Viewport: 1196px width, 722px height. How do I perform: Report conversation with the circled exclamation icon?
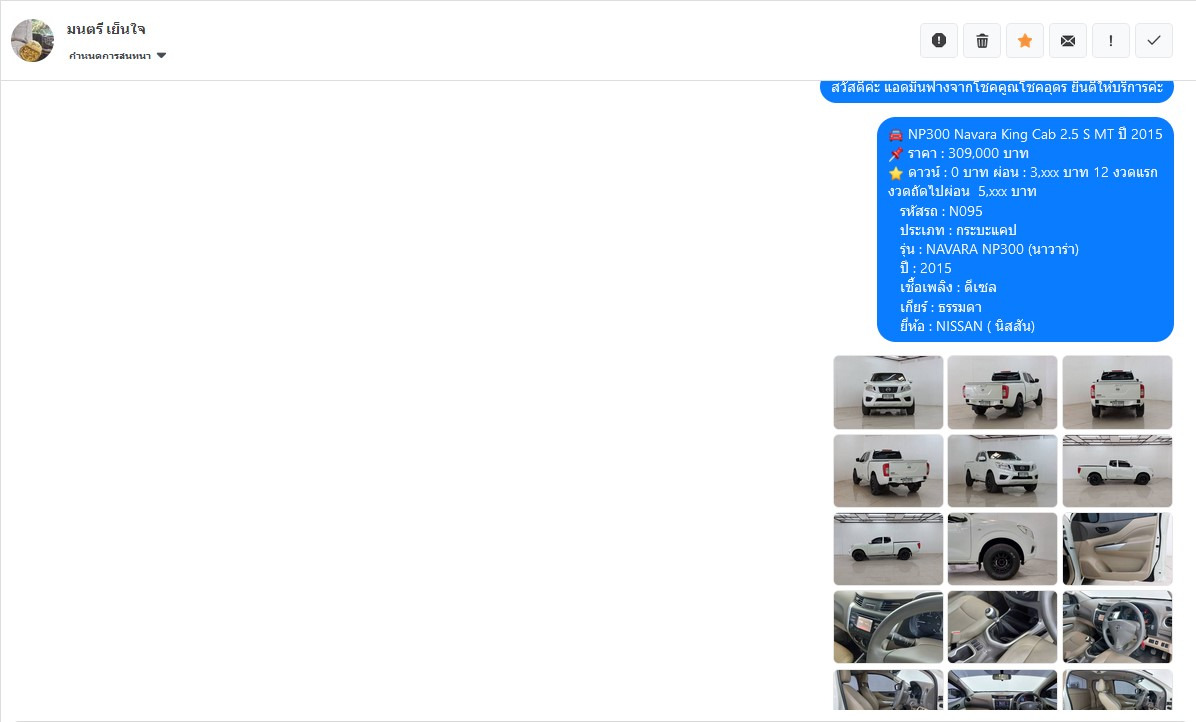pos(939,40)
